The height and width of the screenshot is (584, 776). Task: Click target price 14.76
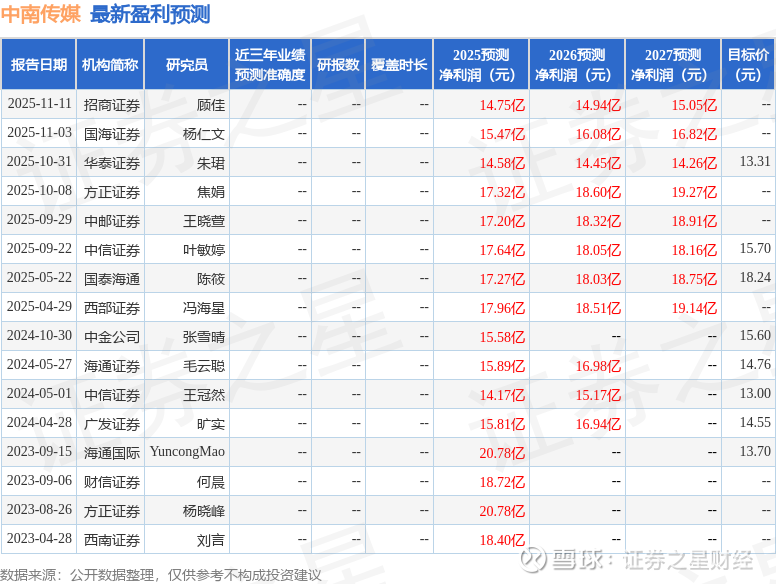[x=755, y=364]
